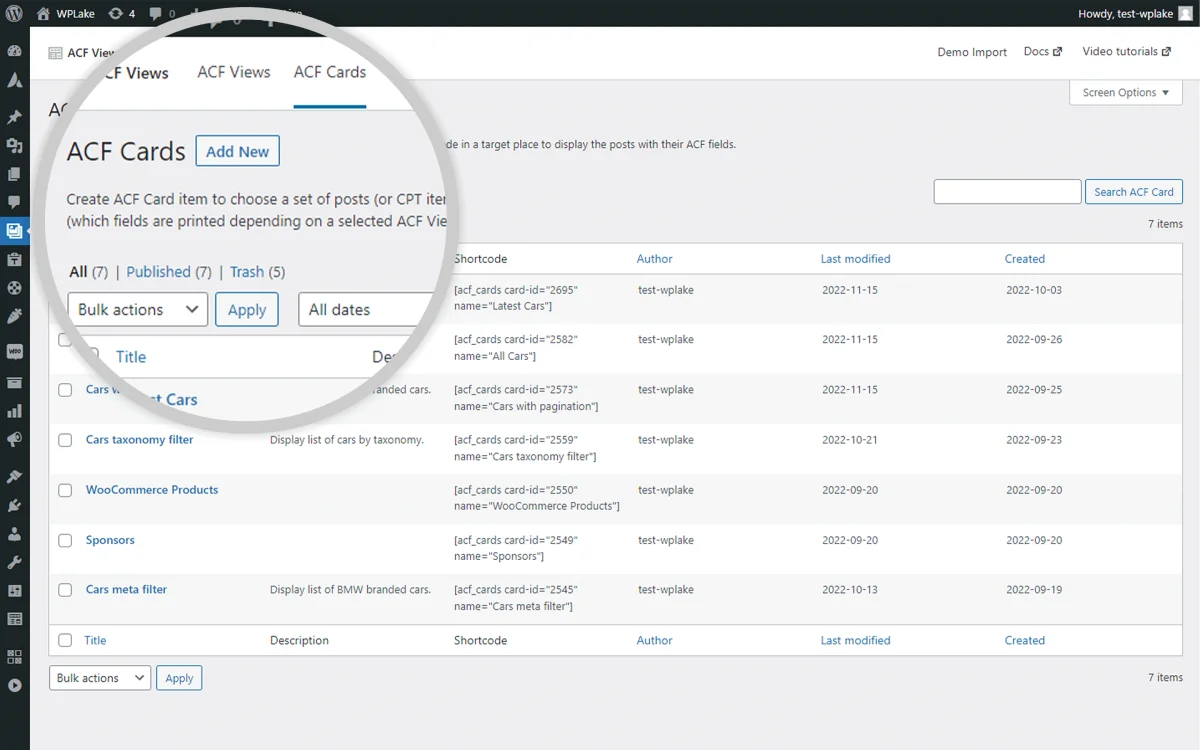Select the highlighted ACF Views sidebar icon
The width and height of the screenshot is (1200, 750).
click(15, 231)
